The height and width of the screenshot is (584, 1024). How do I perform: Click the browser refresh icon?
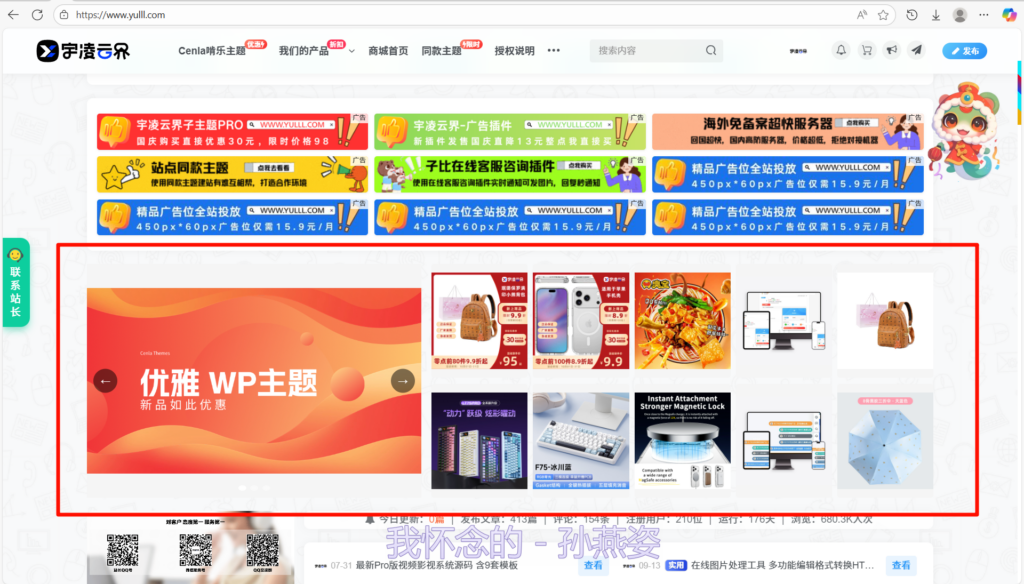coord(37,15)
